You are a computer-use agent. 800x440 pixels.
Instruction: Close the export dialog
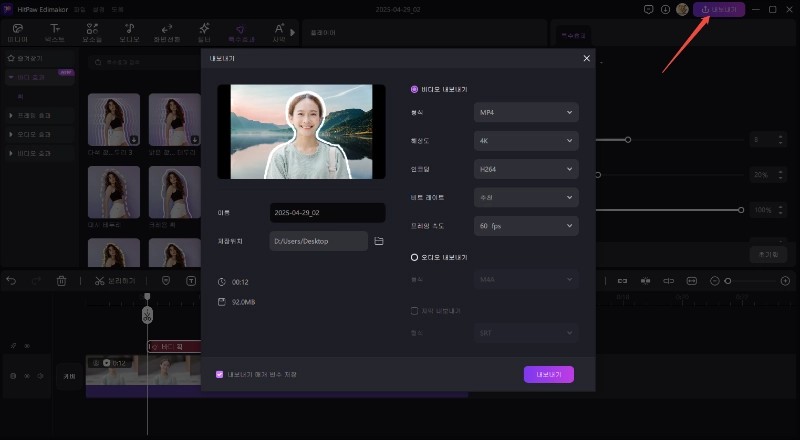pos(586,58)
